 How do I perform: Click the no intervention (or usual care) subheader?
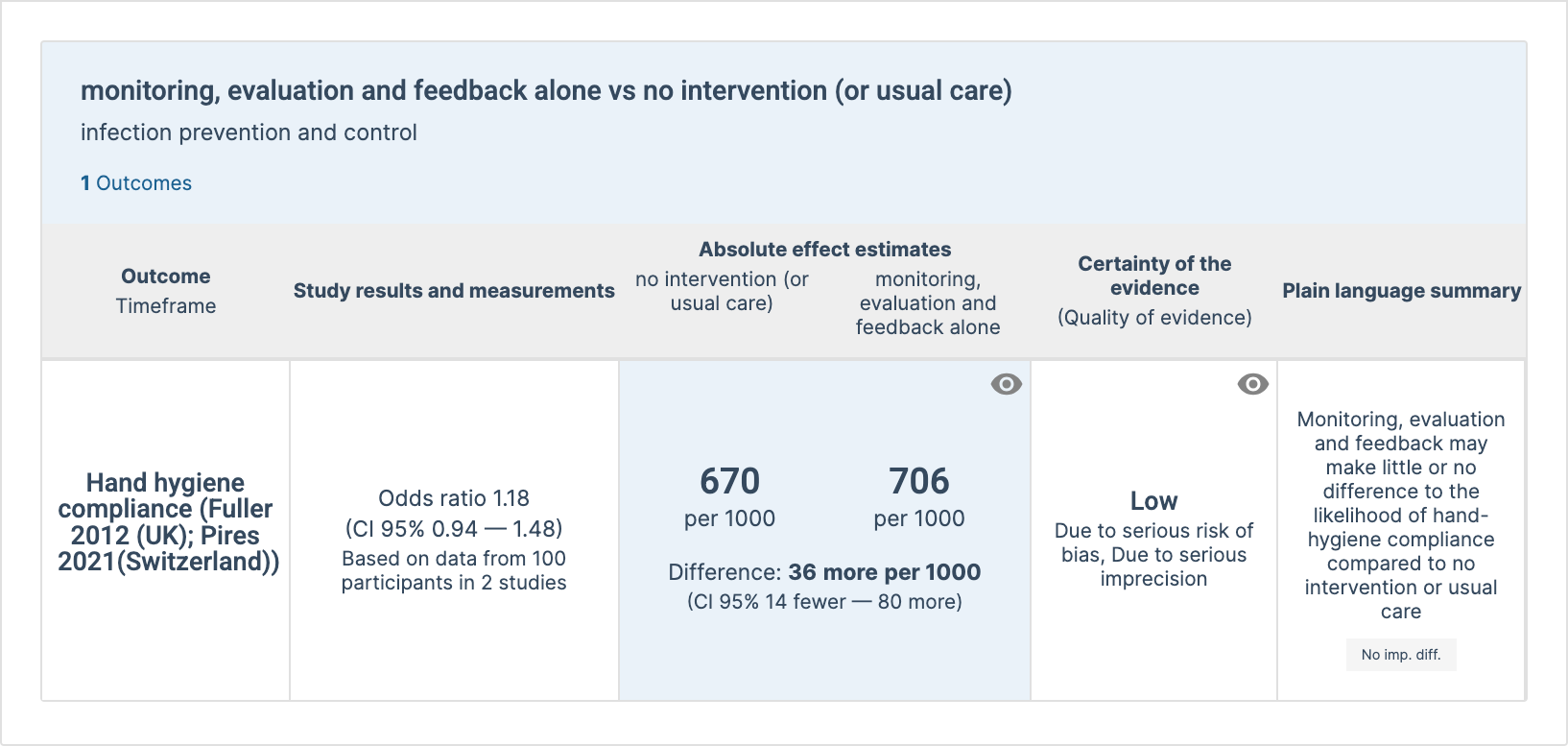click(722, 291)
